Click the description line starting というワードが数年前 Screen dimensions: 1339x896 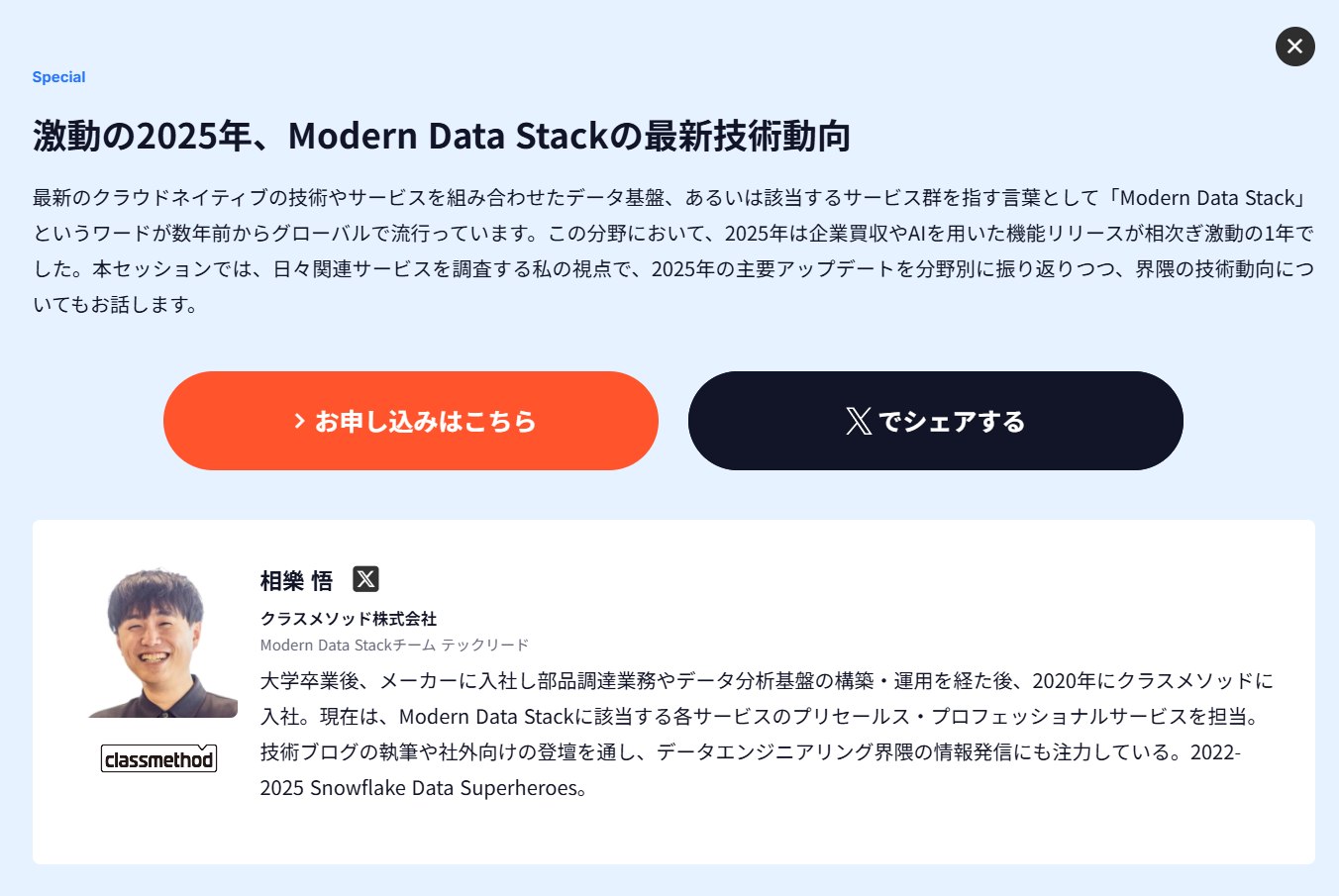673,234
